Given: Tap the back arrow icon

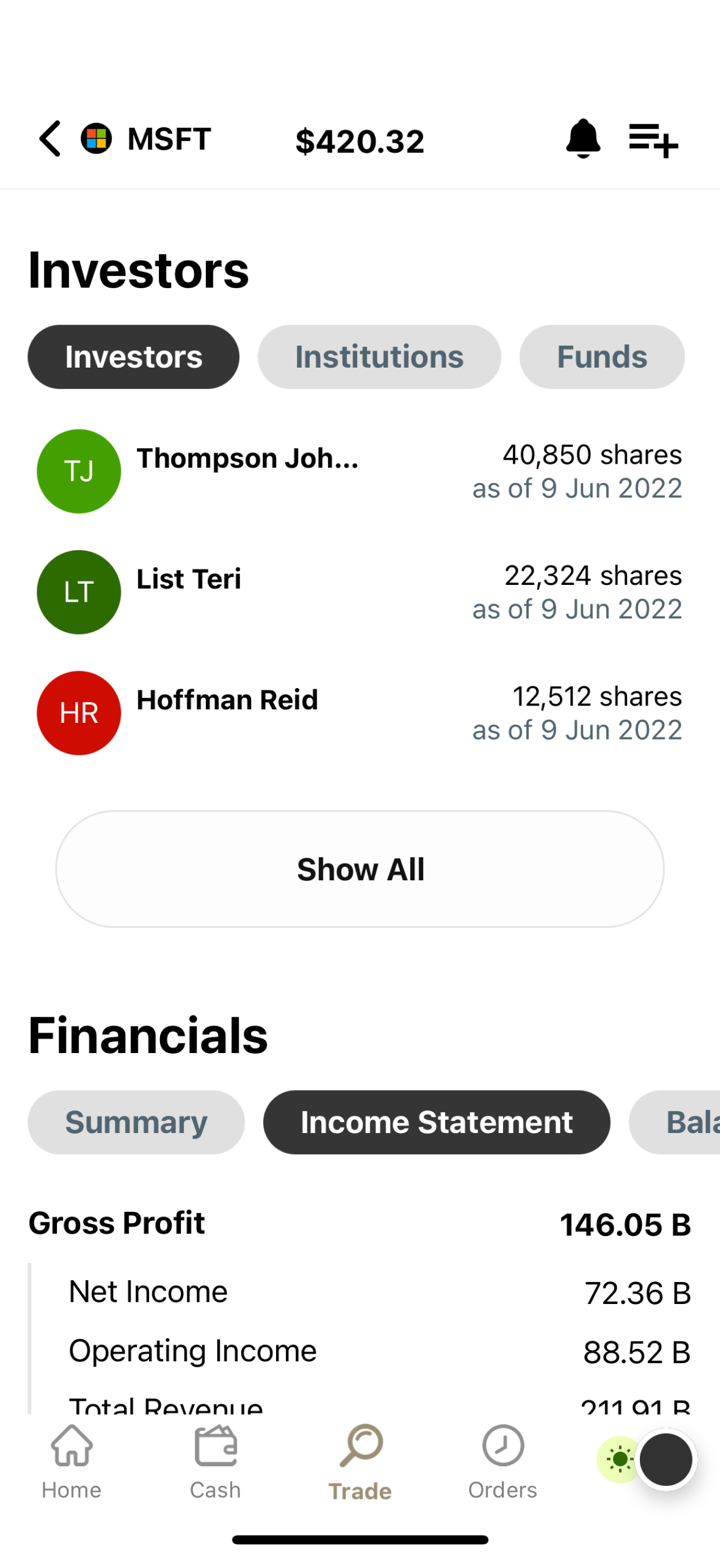Looking at the screenshot, I should (x=49, y=139).
